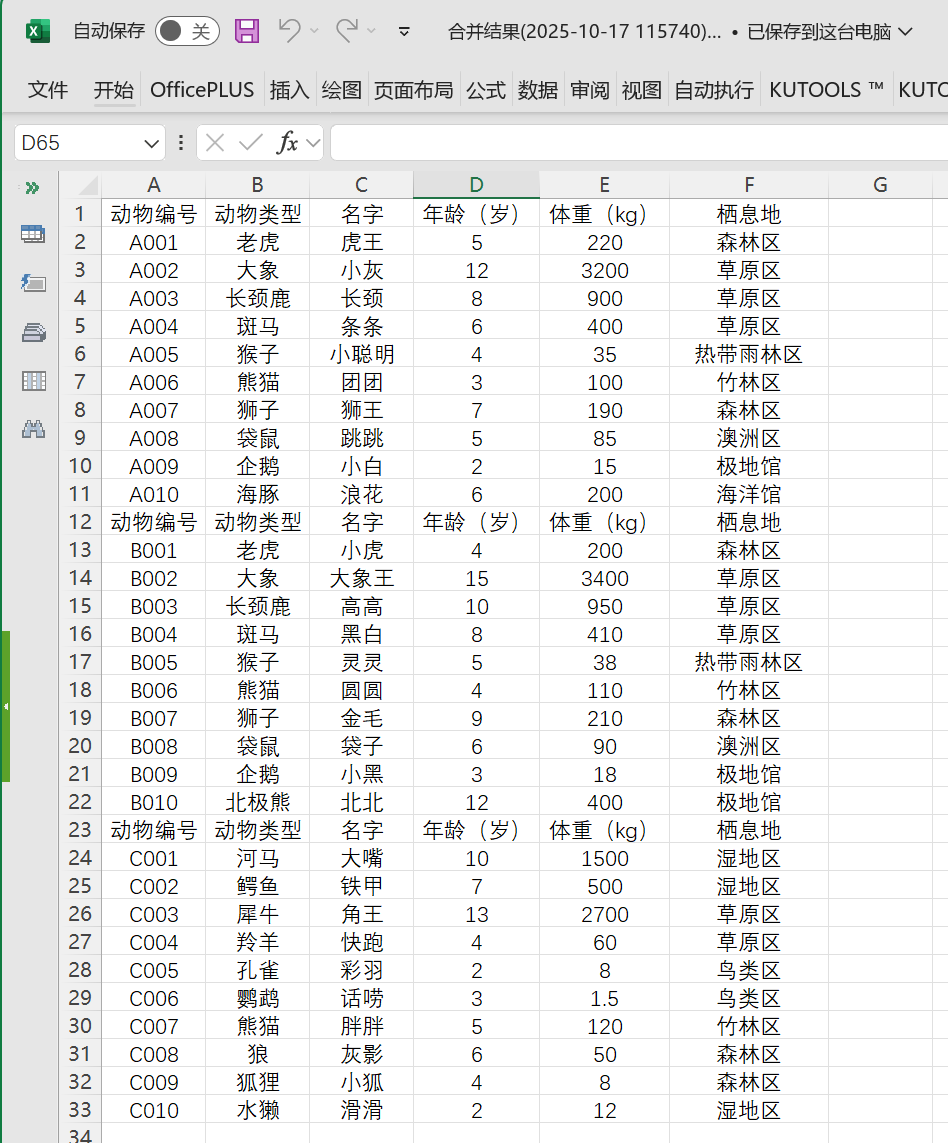Turn on the 自动保存 toggle
This screenshot has width=948, height=1143.
pyautogui.click(x=187, y=31)
